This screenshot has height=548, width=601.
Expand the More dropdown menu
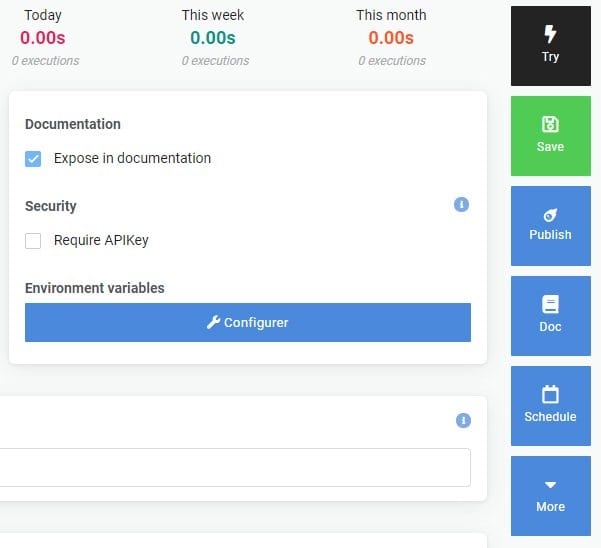[x=550, y=495]
